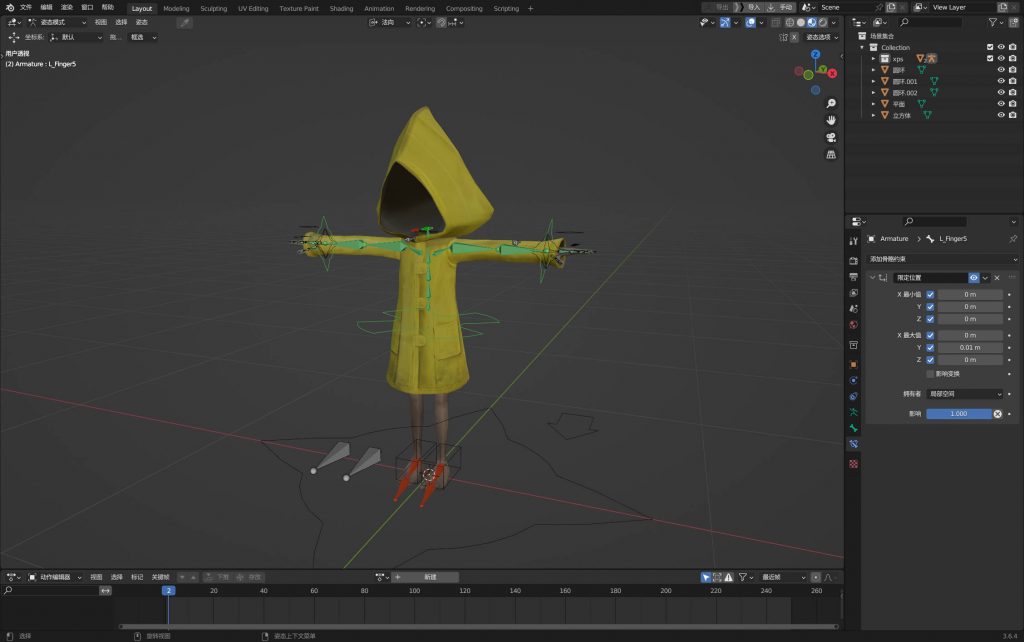This screenshot has height=642, width=1024.
Task: Remove the limit location constraint with X
Action: 997,278
